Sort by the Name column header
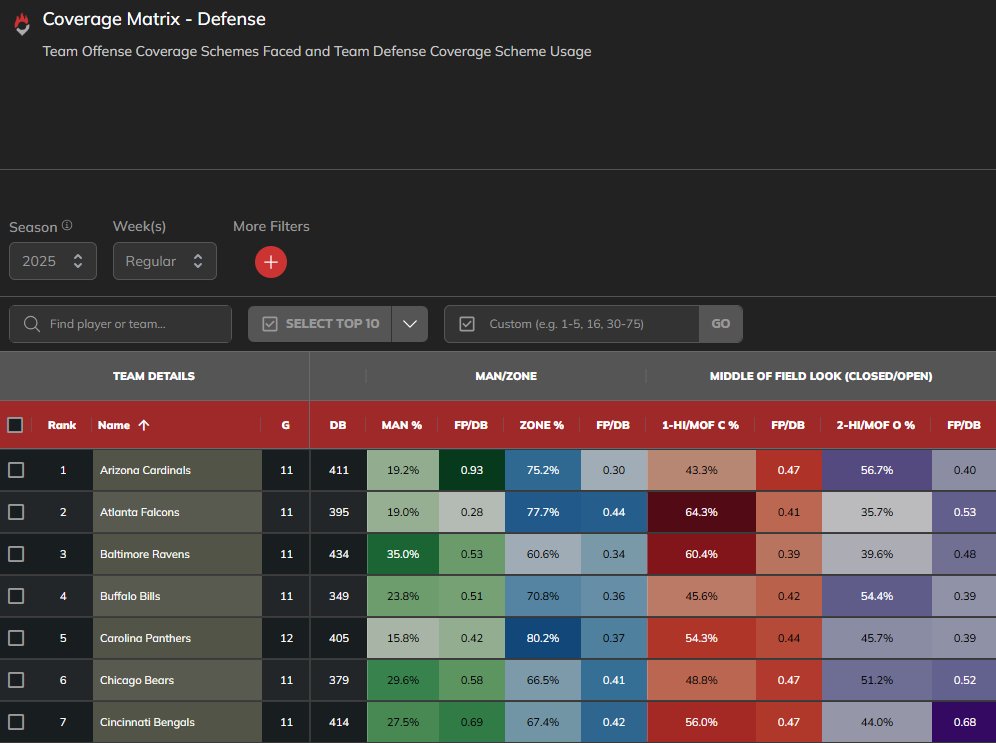Screen dimensions: 996x743 (114, 425)
